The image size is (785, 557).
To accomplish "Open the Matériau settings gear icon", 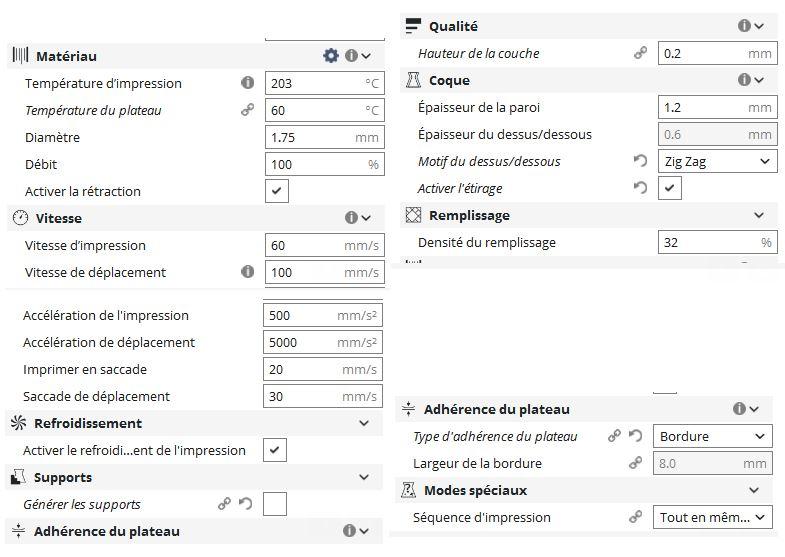I will pyautogui.click(x=330, y=56).
